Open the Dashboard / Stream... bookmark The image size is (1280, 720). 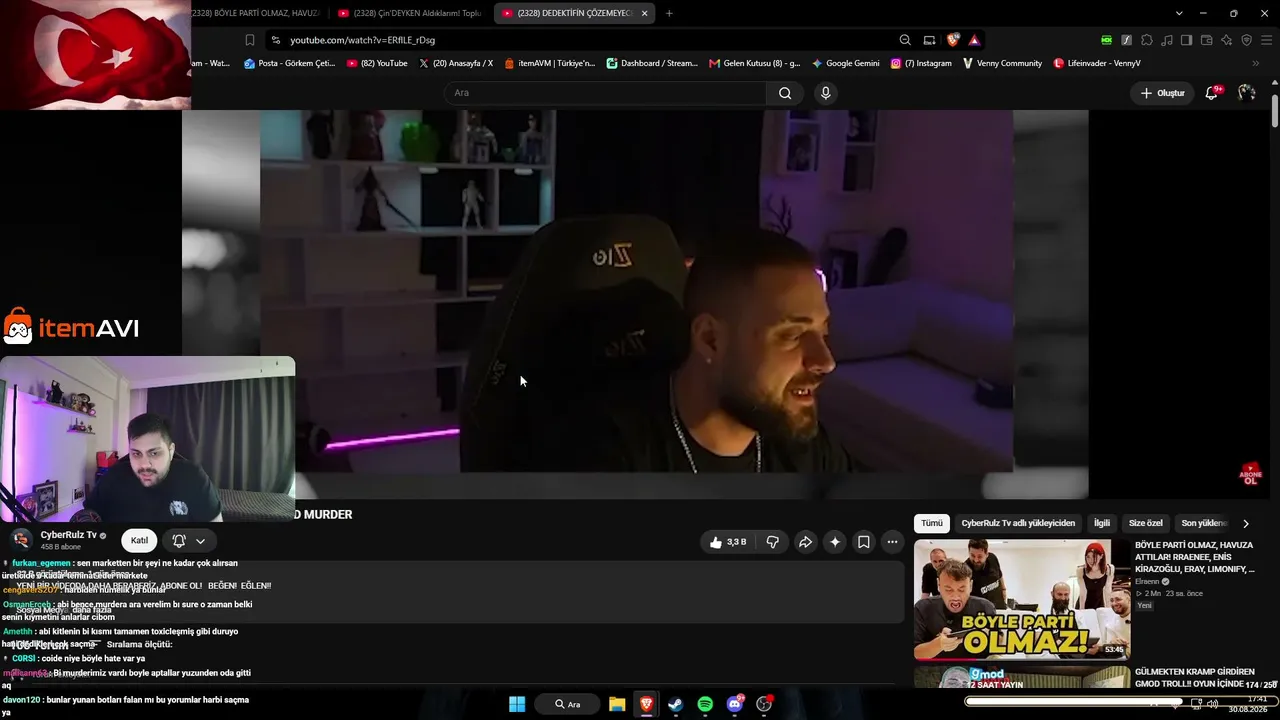[652, 63]
